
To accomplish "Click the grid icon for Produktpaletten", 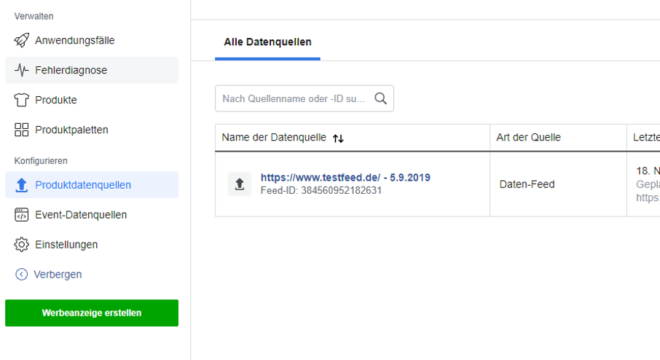I will coord(21,130).
